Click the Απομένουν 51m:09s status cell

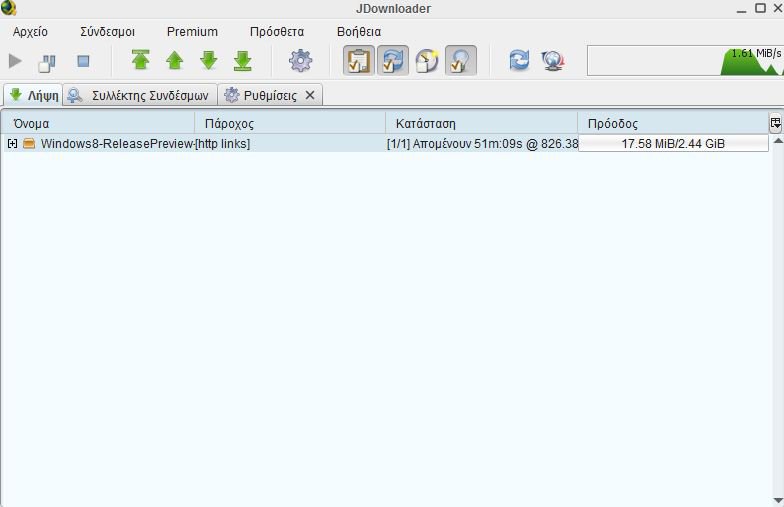click(482, 144)
